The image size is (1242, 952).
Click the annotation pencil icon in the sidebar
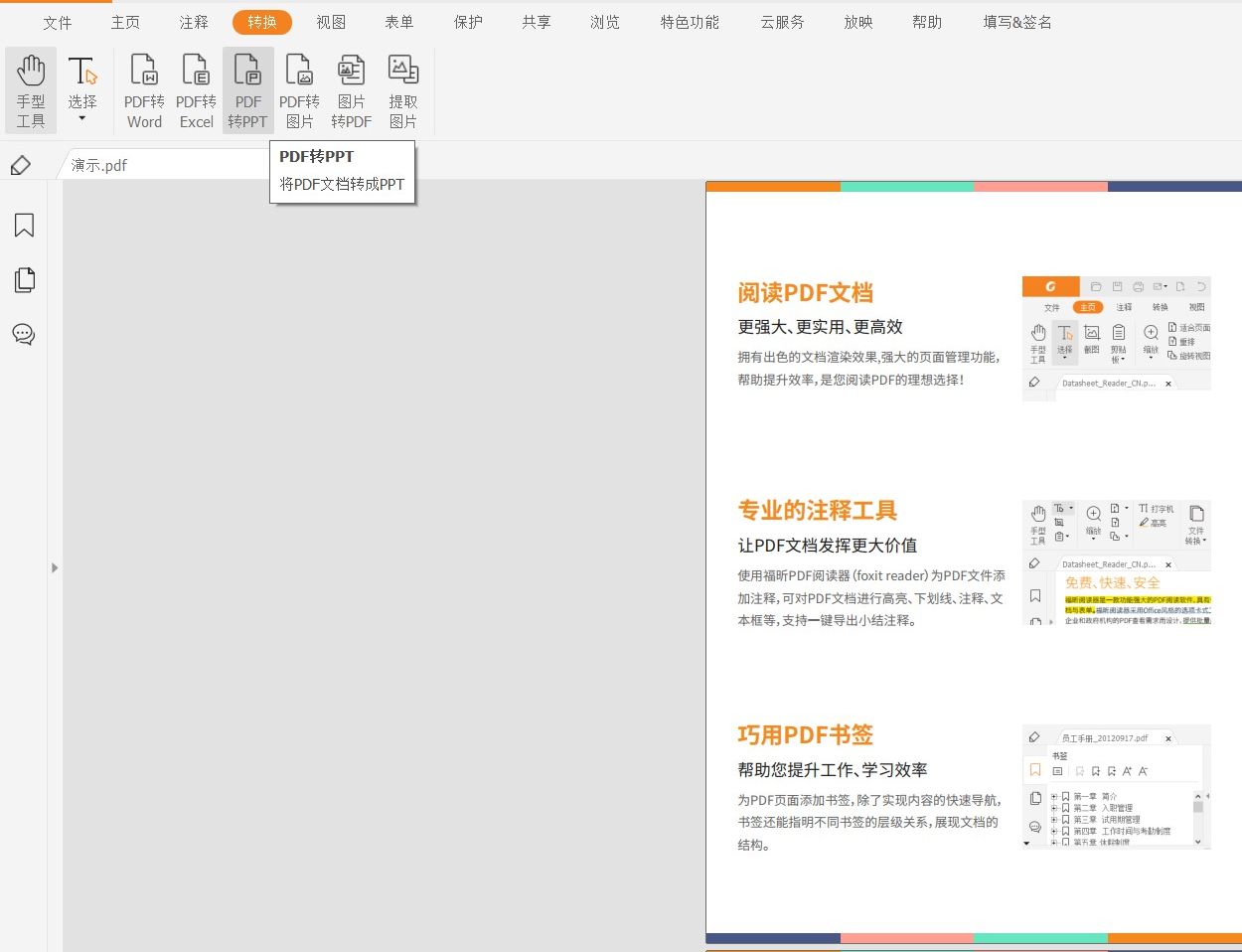point(22,165)
